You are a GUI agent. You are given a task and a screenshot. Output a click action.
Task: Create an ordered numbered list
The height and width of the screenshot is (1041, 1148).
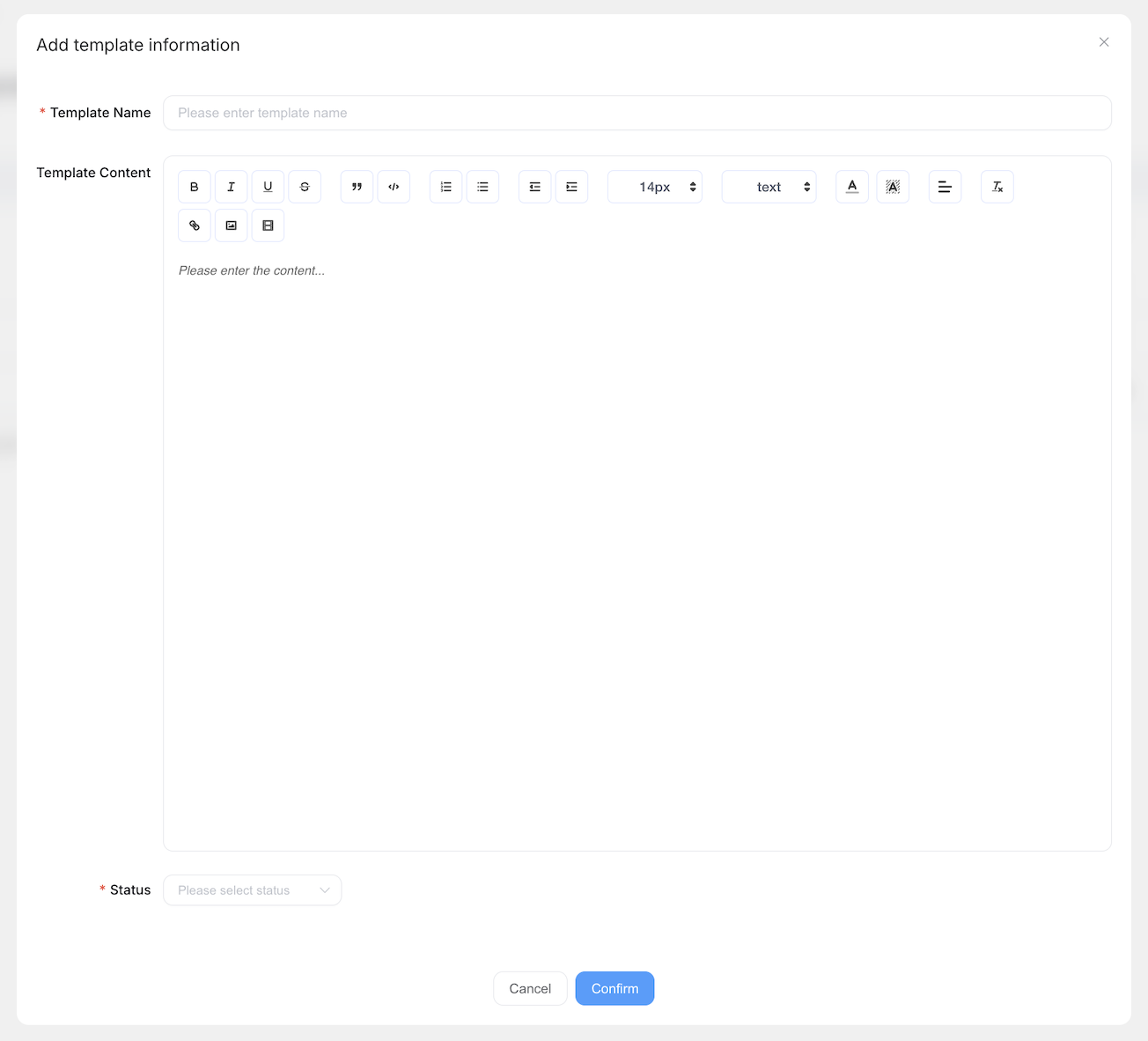[x=446, y=187]
